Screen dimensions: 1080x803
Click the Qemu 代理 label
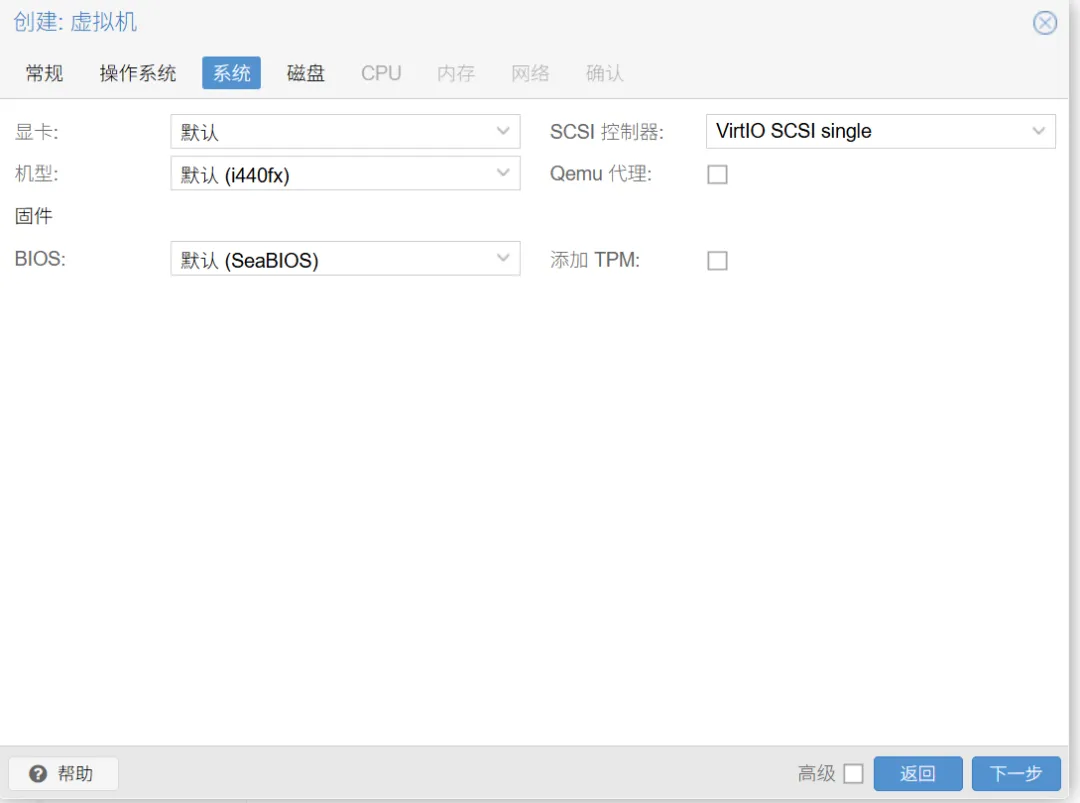click(600, 174)
